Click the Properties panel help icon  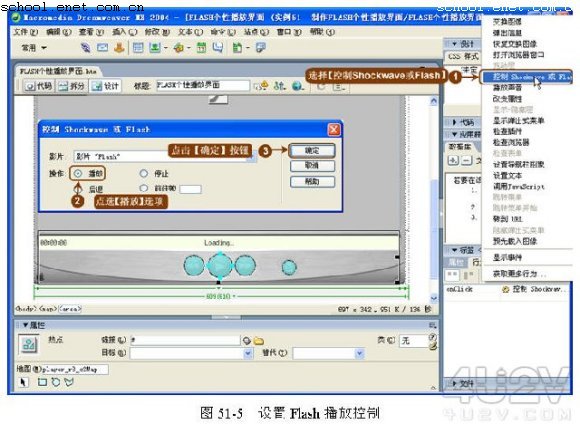(x=432, y=337)
